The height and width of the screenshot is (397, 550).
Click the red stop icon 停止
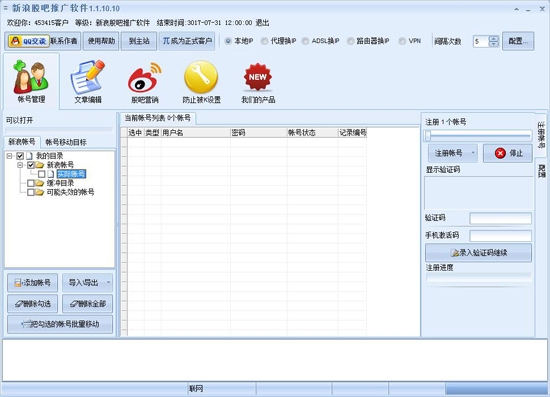click(x=500, y=153)
